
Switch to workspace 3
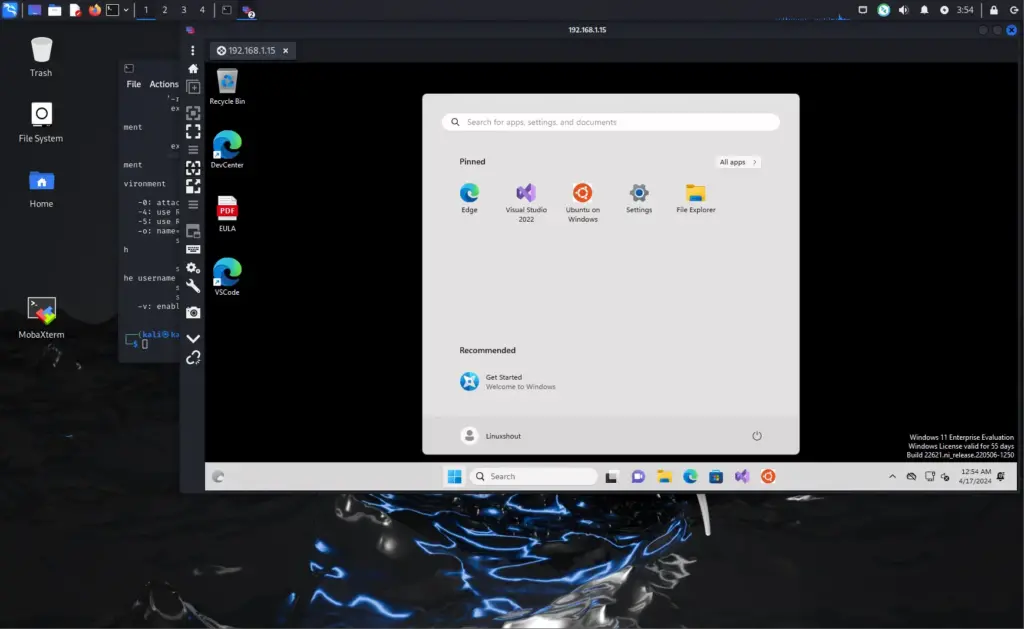pos(184,10)
